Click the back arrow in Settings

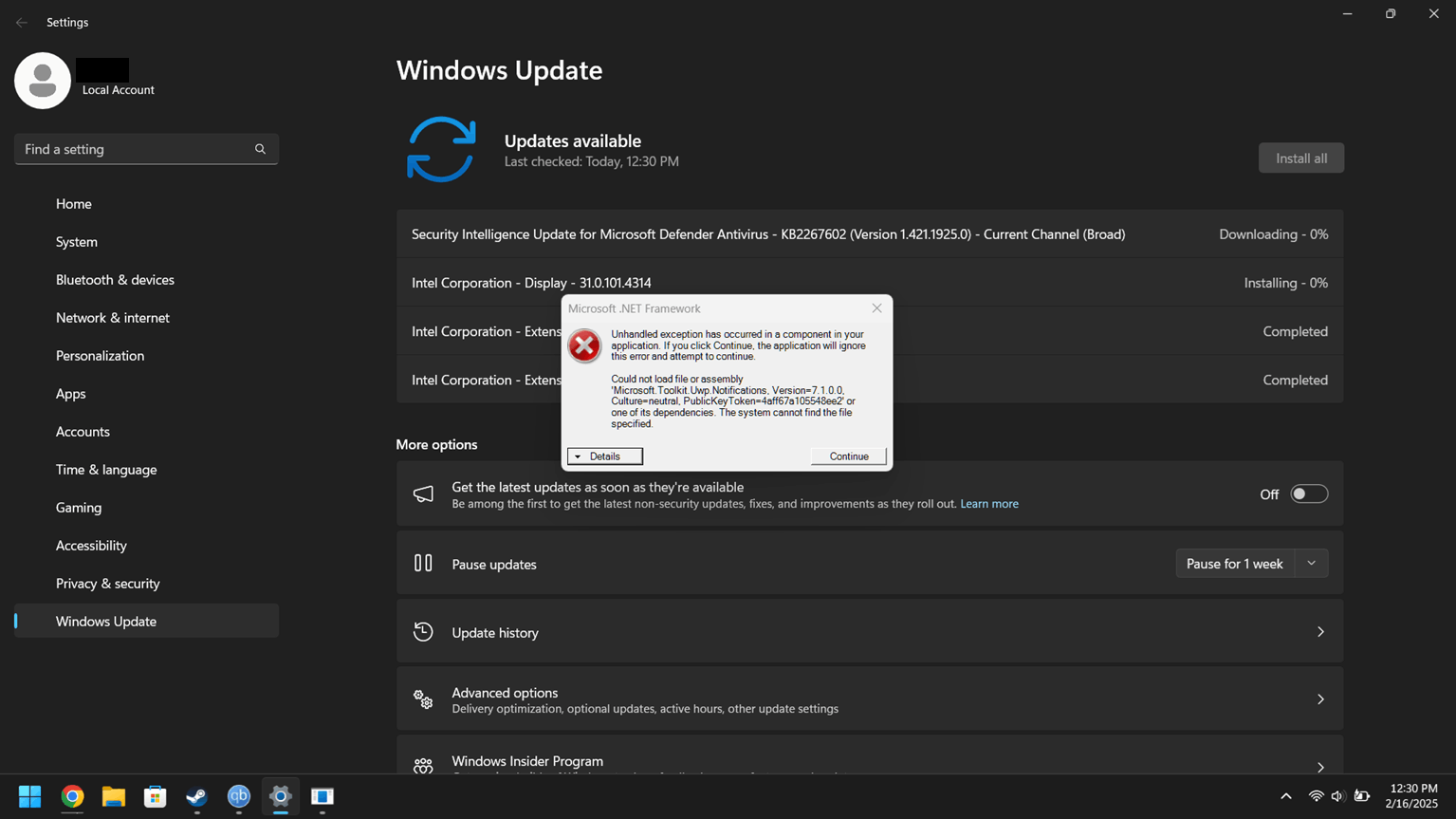(x=22, y=22)
